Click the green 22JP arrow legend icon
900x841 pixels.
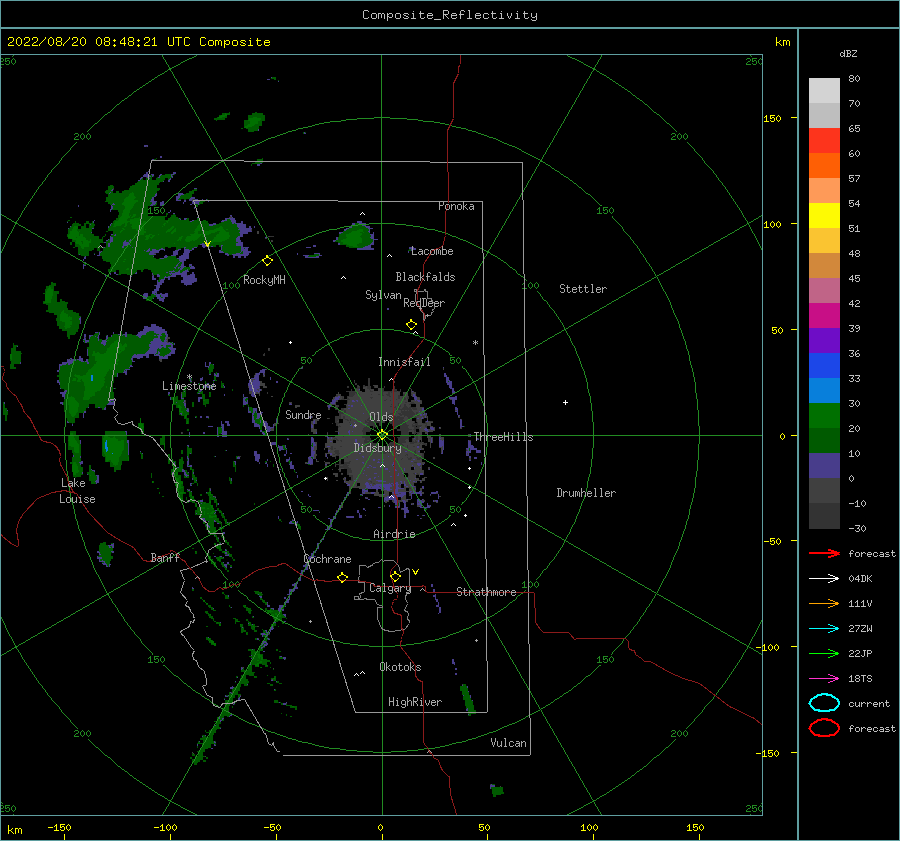point(824,653)
